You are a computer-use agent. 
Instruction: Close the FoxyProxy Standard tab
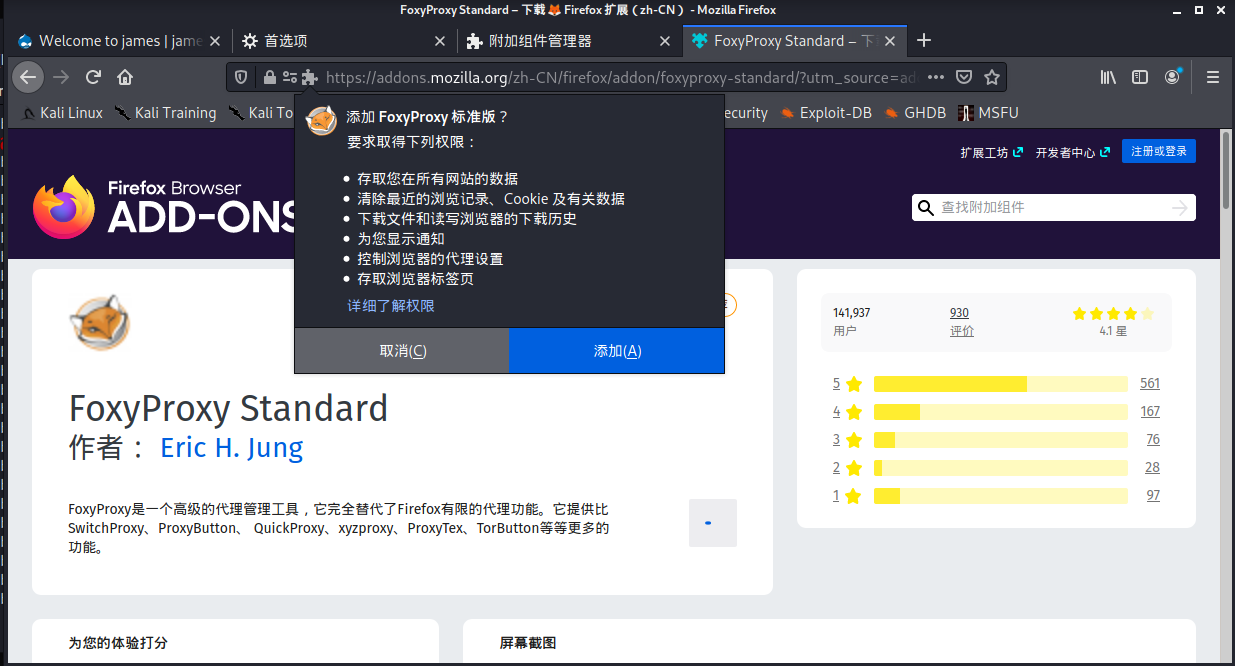891,41
